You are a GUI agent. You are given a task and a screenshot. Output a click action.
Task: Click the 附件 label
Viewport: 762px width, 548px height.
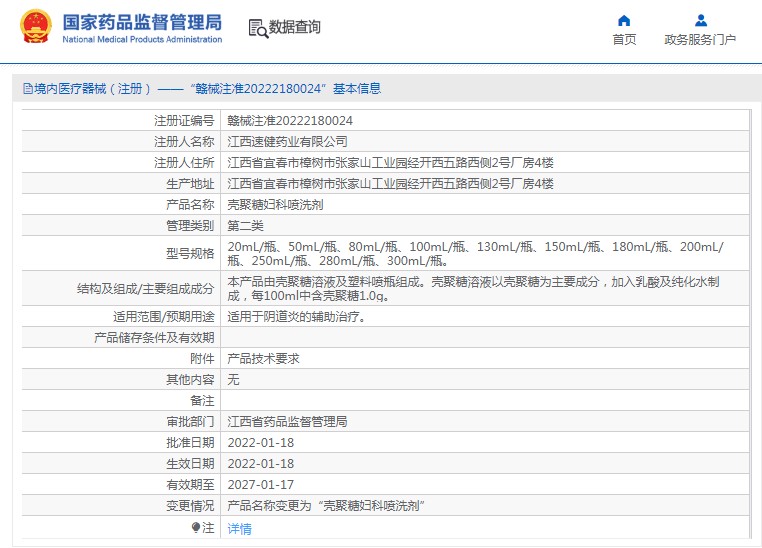pos(202,359)
